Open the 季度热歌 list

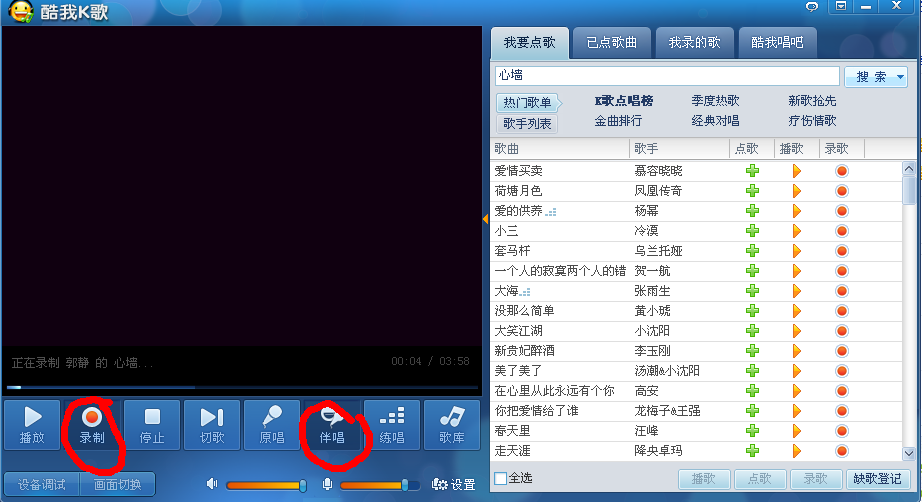pyautogui.click(x=715, y=101)
